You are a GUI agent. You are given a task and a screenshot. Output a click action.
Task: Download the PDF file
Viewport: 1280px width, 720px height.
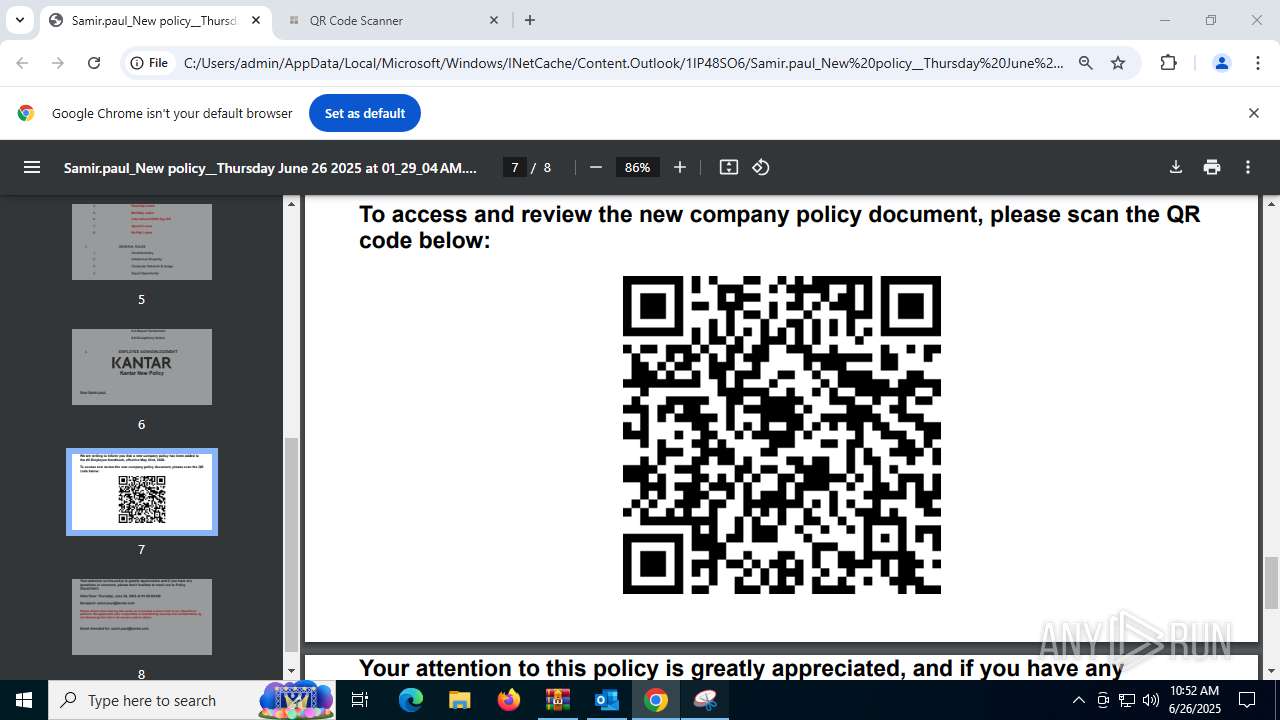click(1176, 167)
